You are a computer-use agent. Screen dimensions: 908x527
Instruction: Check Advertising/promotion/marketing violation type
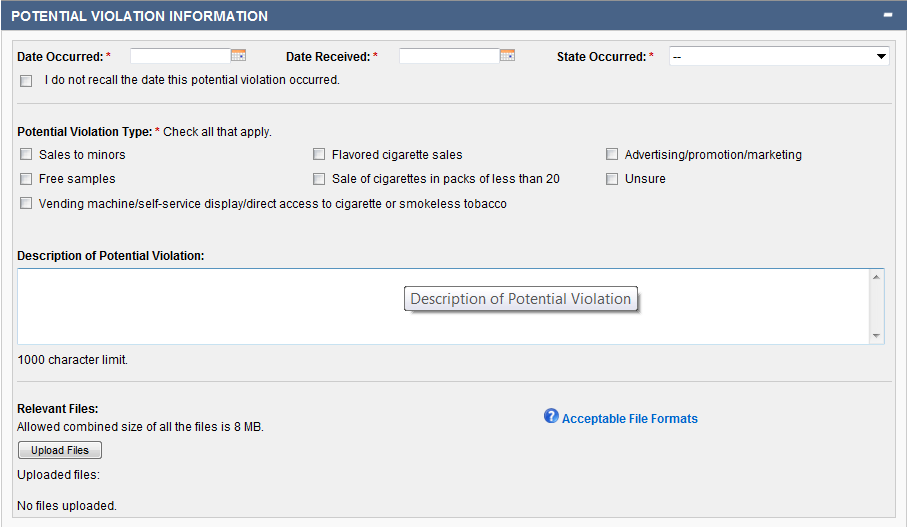pyautogui.click(x=612, y=155)
